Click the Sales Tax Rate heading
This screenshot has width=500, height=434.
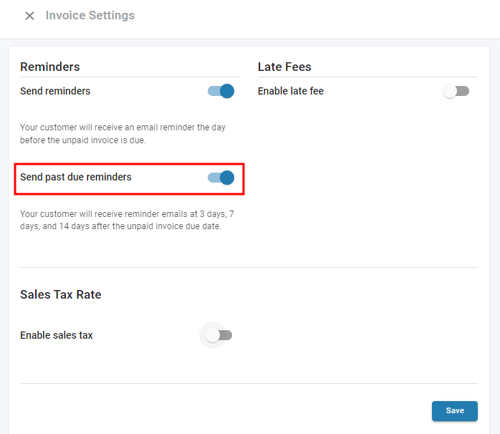[x=61, y=295]
